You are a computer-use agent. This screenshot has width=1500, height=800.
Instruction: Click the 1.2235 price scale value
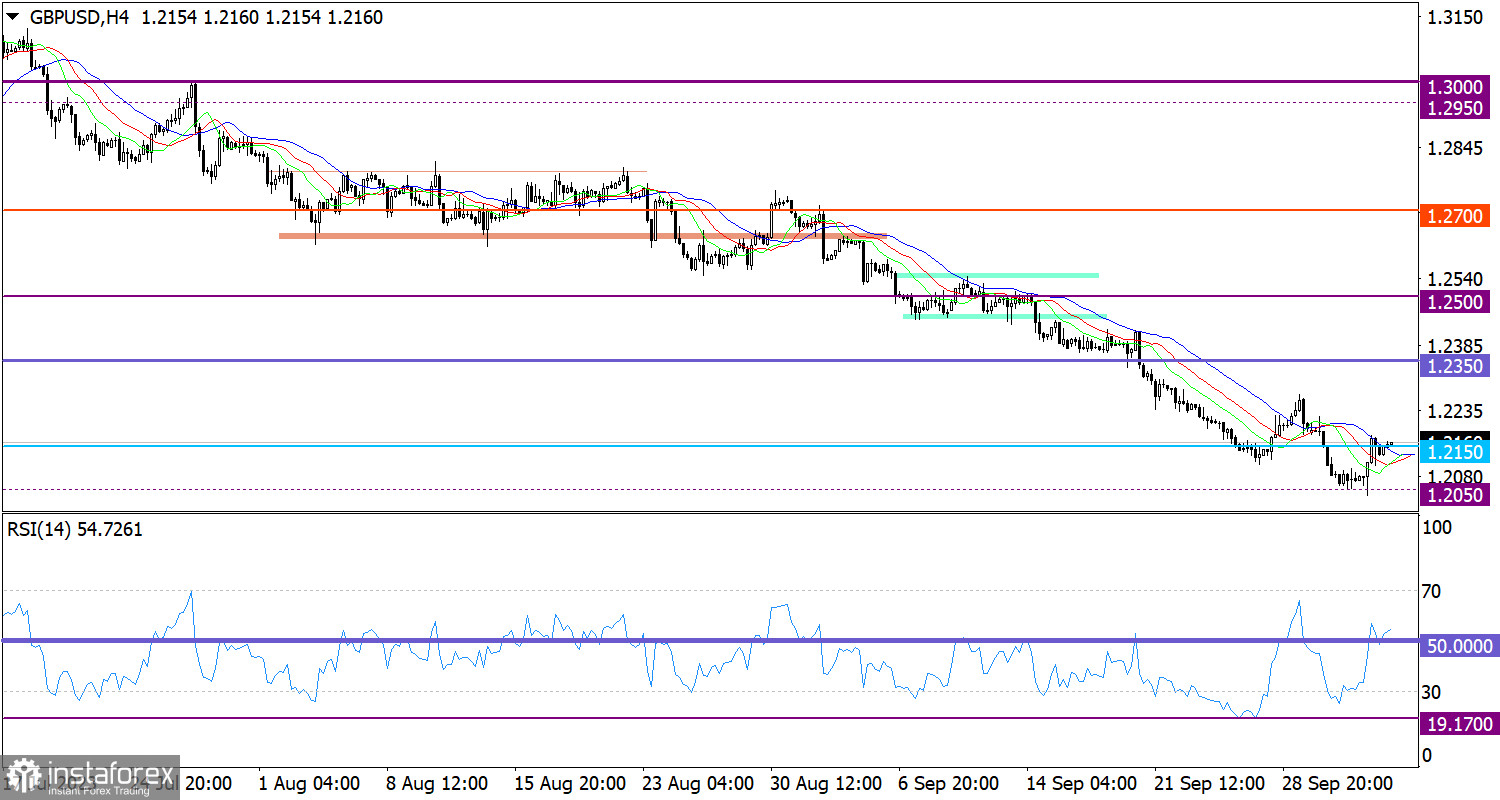pos(1455,410)
